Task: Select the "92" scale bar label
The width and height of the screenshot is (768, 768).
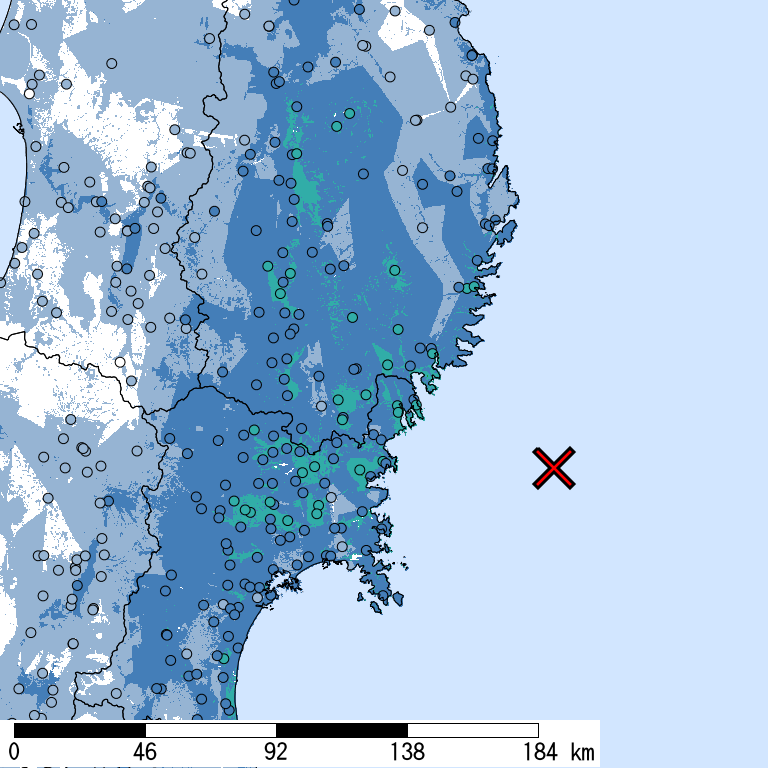Action: [276, 752]
